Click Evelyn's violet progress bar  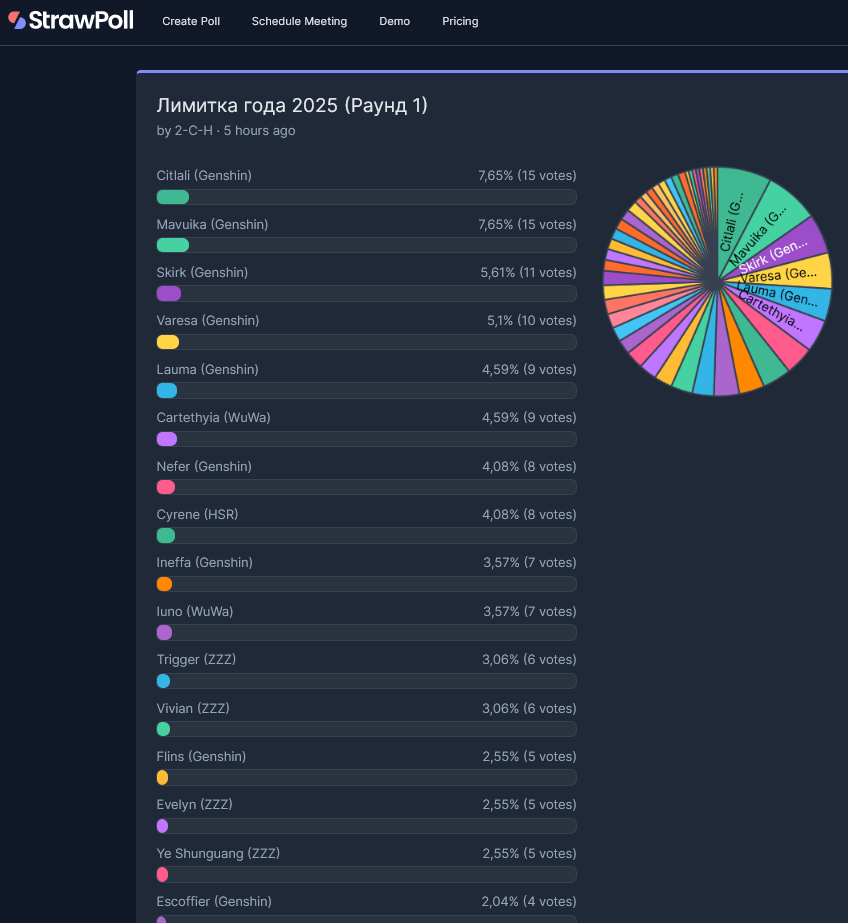(x=162, y=826)
